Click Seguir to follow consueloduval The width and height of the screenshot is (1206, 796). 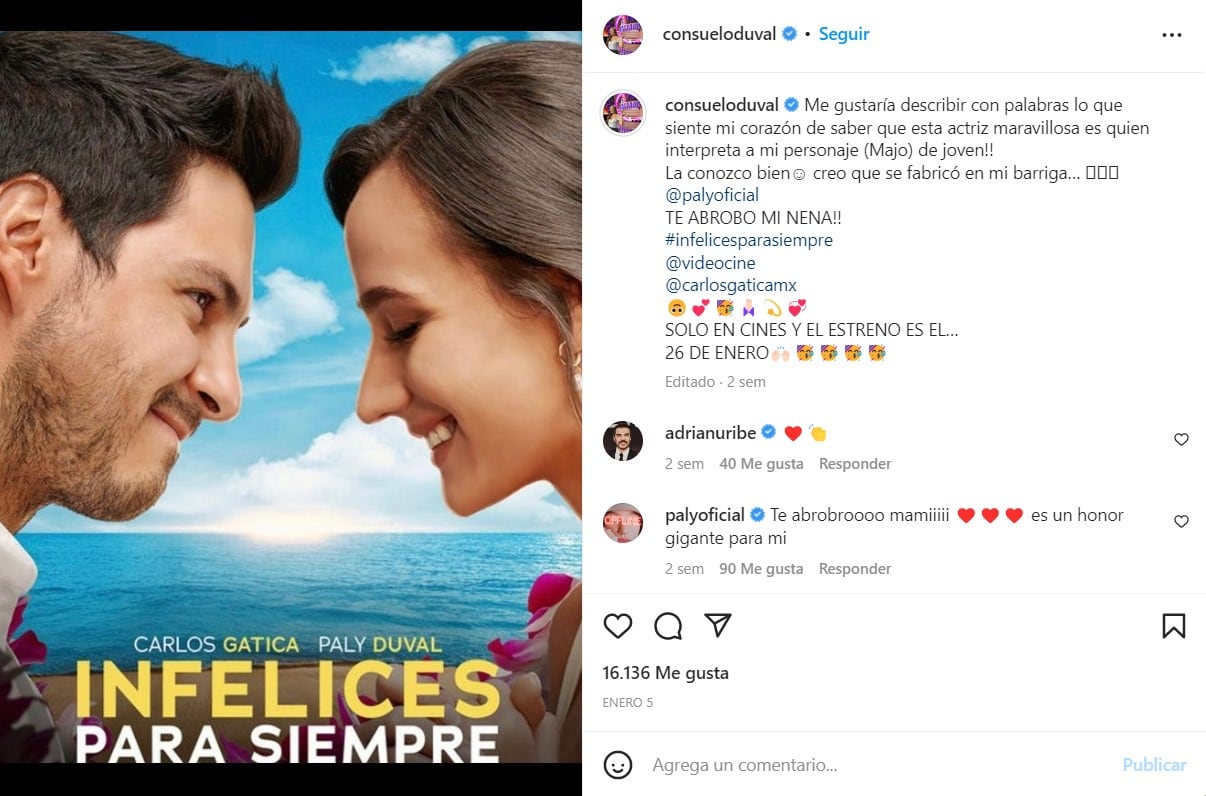[x=844, y=34]
